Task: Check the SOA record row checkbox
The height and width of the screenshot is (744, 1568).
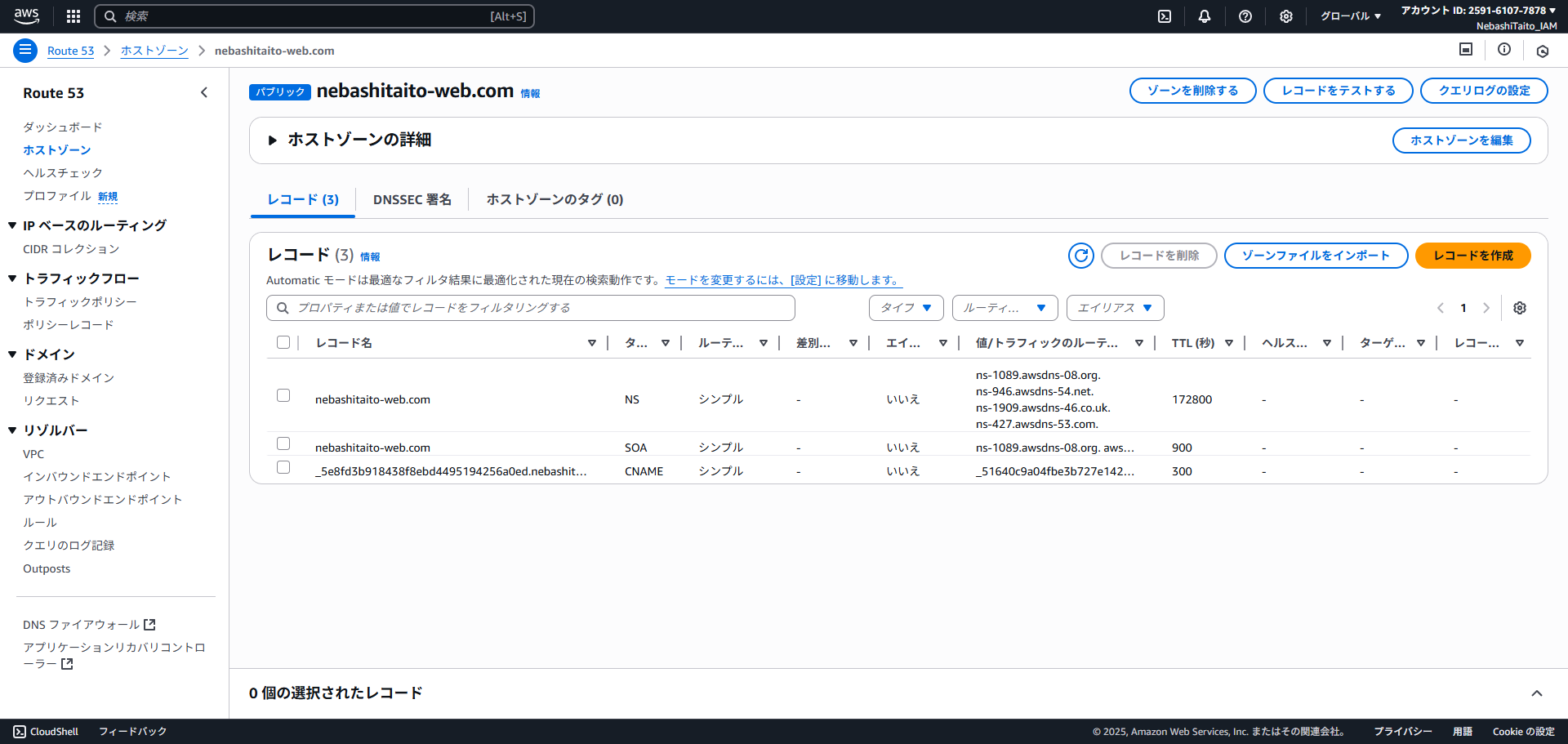Action: pos(283,443)
